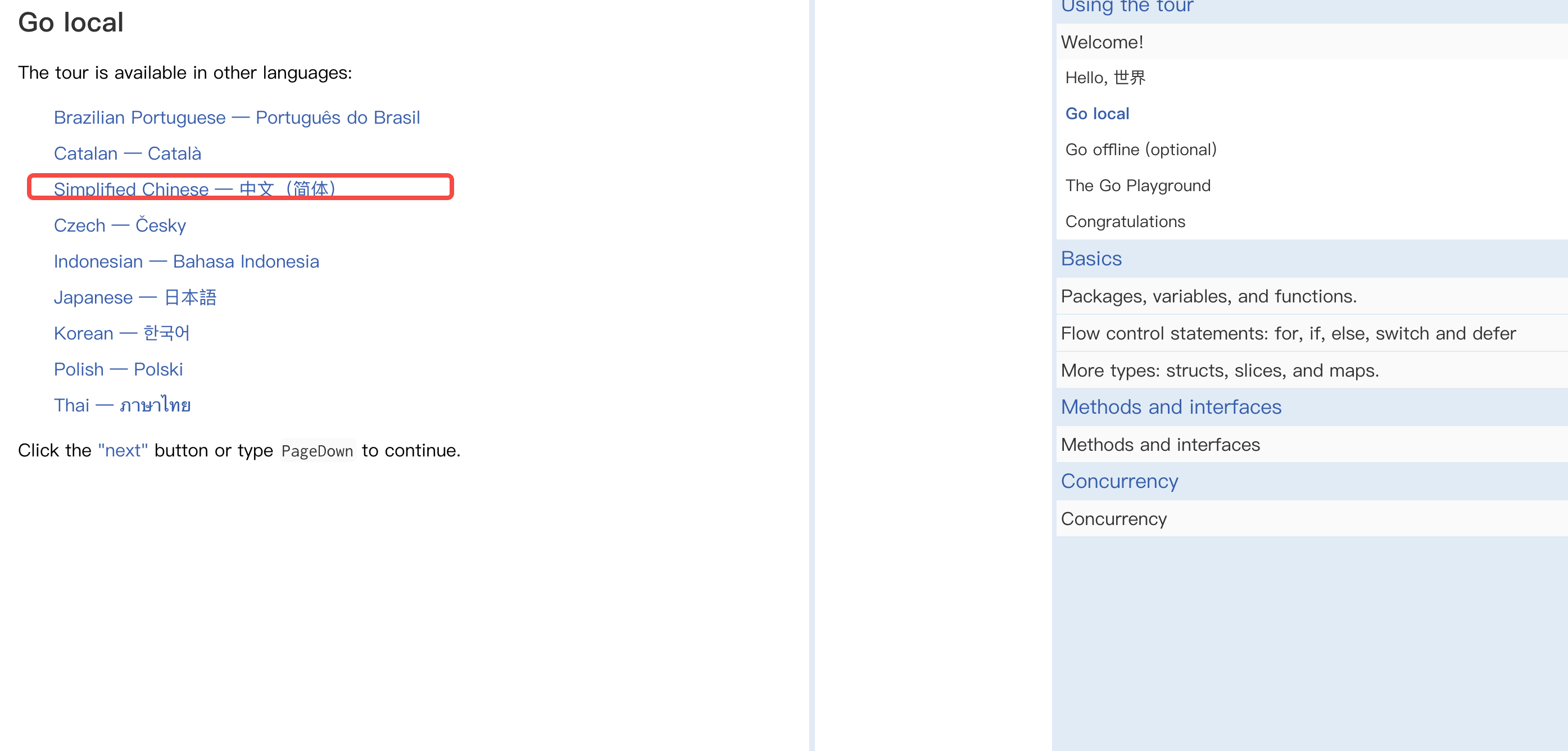Screen dimensions: 1568x751
Task: Open the Basics section heading
Action: point(1091,259)
